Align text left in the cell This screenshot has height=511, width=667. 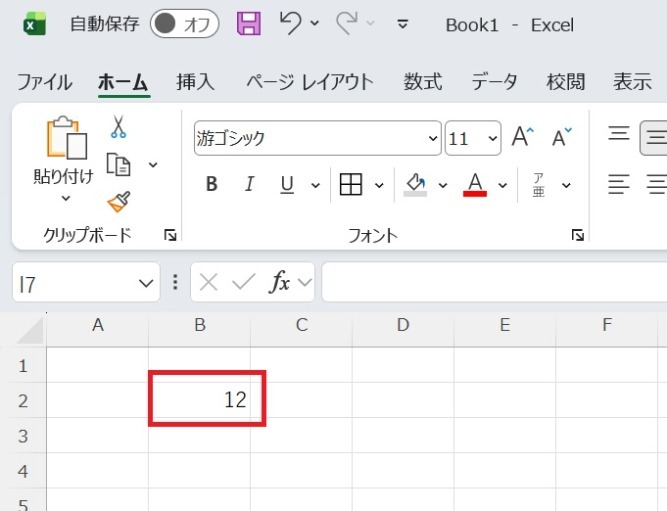619,185
